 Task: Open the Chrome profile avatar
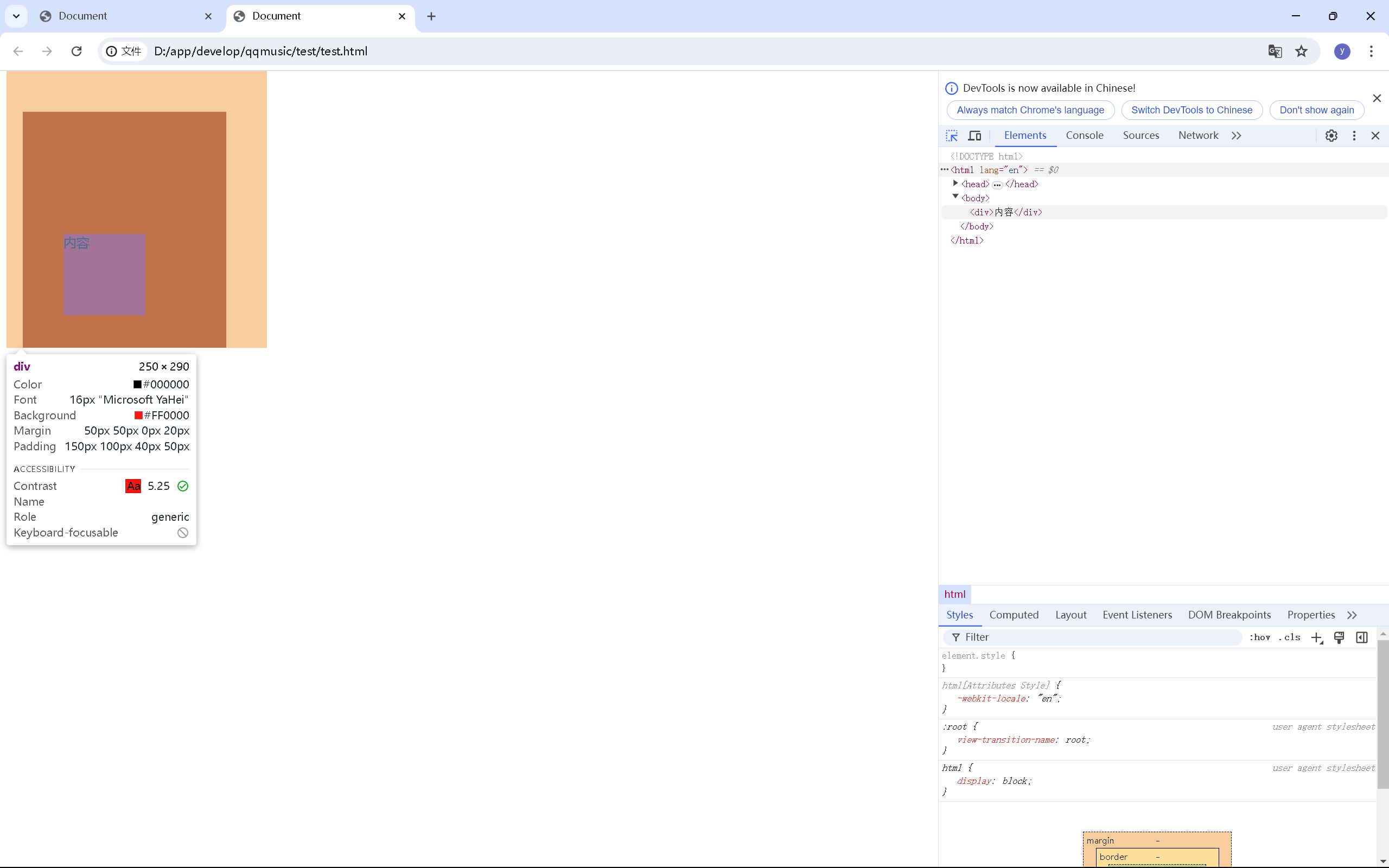click(1342, 51)
